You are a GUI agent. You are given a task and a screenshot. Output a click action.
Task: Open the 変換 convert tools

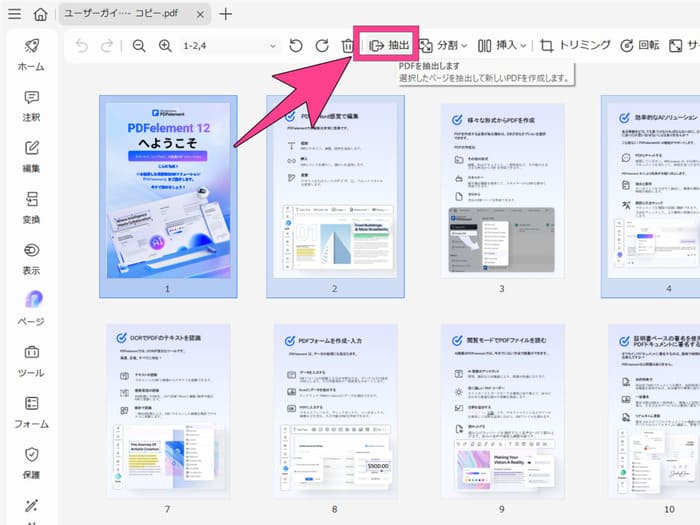click(31, 208)
